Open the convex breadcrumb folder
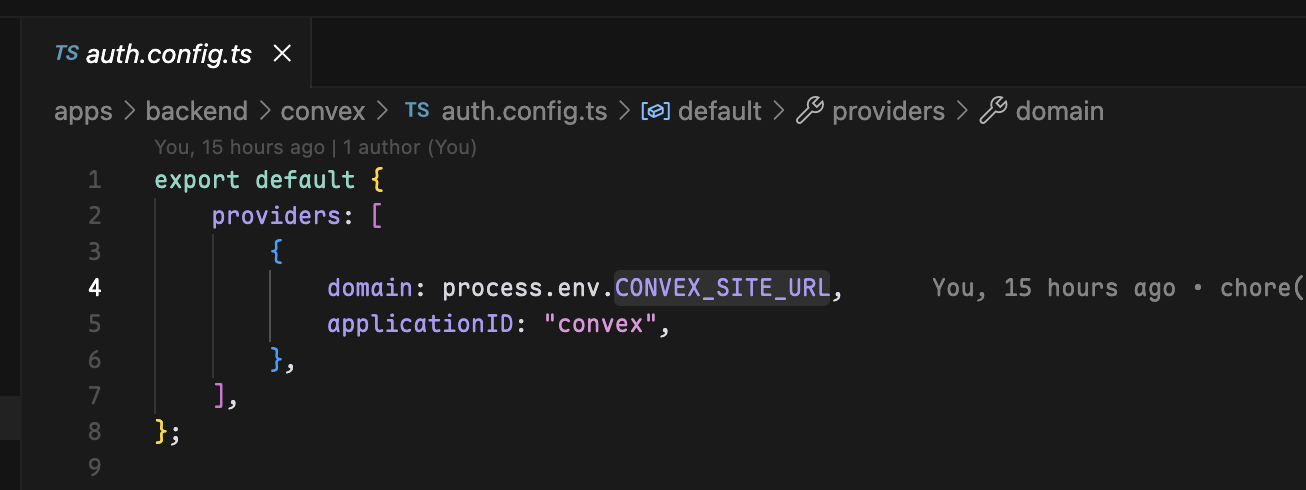This screenshot has height=490, width=1306. click(x=322, y=111)
